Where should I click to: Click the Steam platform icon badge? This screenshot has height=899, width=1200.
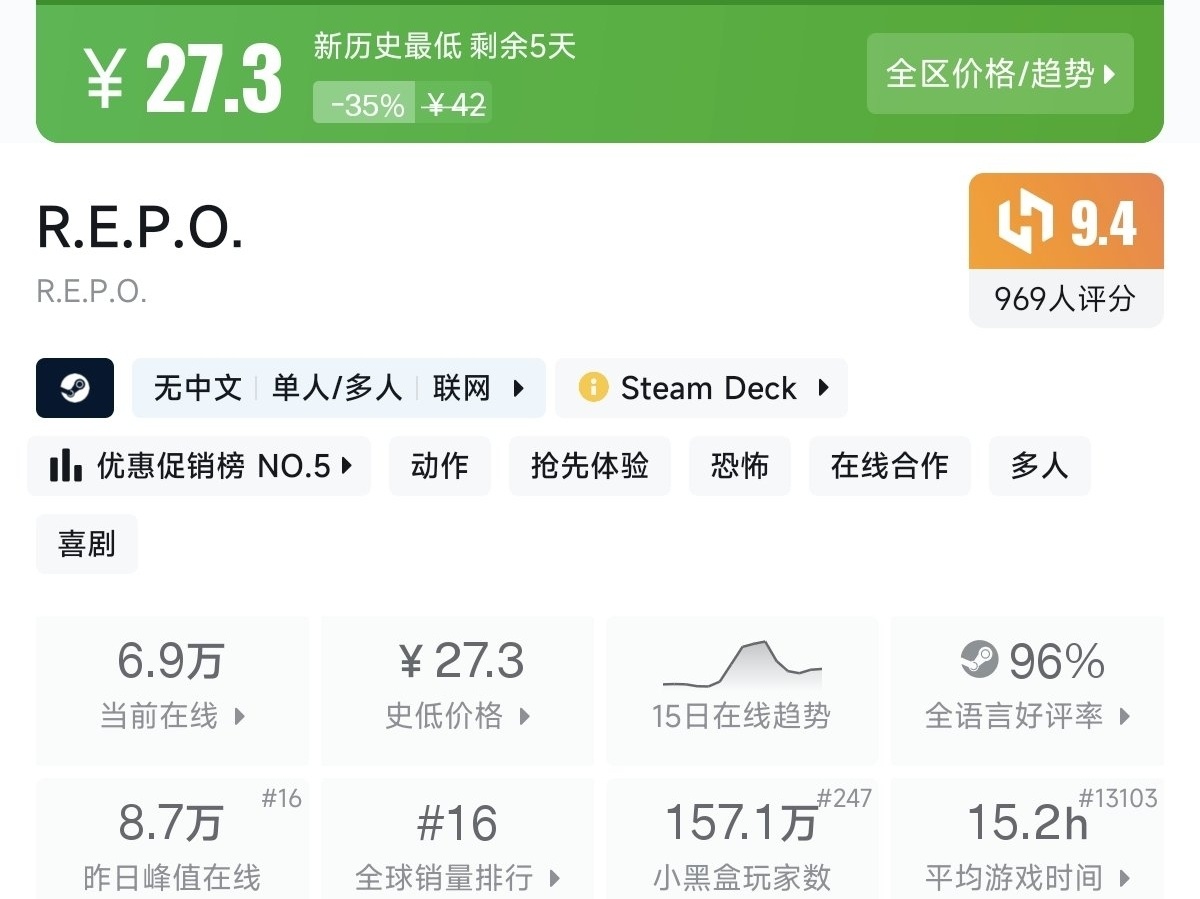click(75, 388)
